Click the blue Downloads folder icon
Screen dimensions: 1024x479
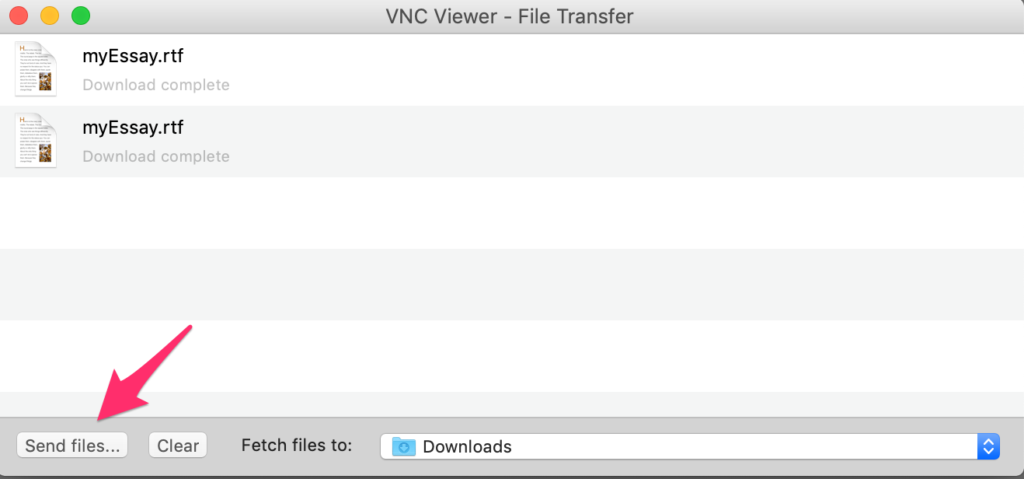tap(404, 446)
